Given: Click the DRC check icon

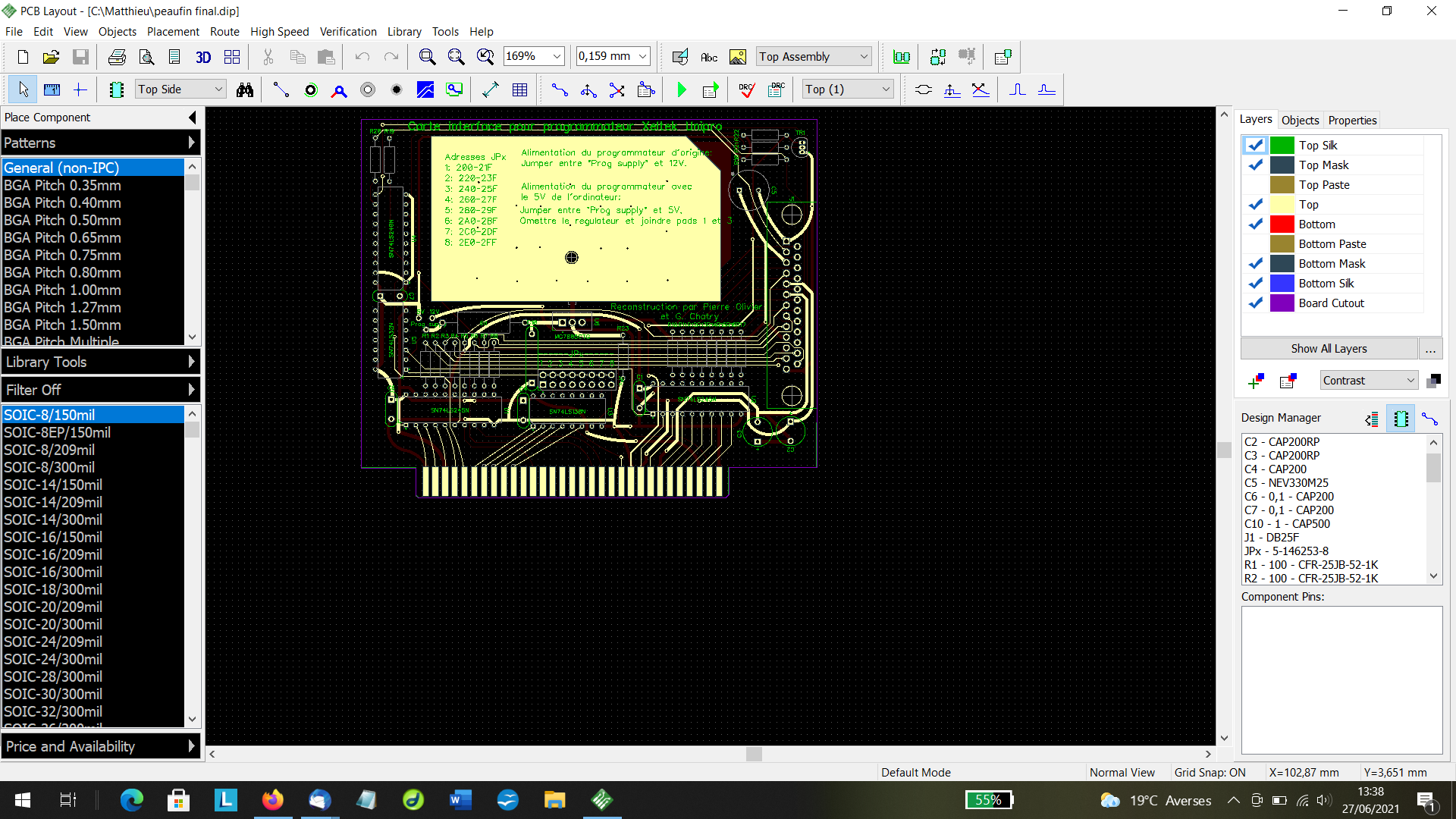Looking at the screenshot, I should point(746,89).
